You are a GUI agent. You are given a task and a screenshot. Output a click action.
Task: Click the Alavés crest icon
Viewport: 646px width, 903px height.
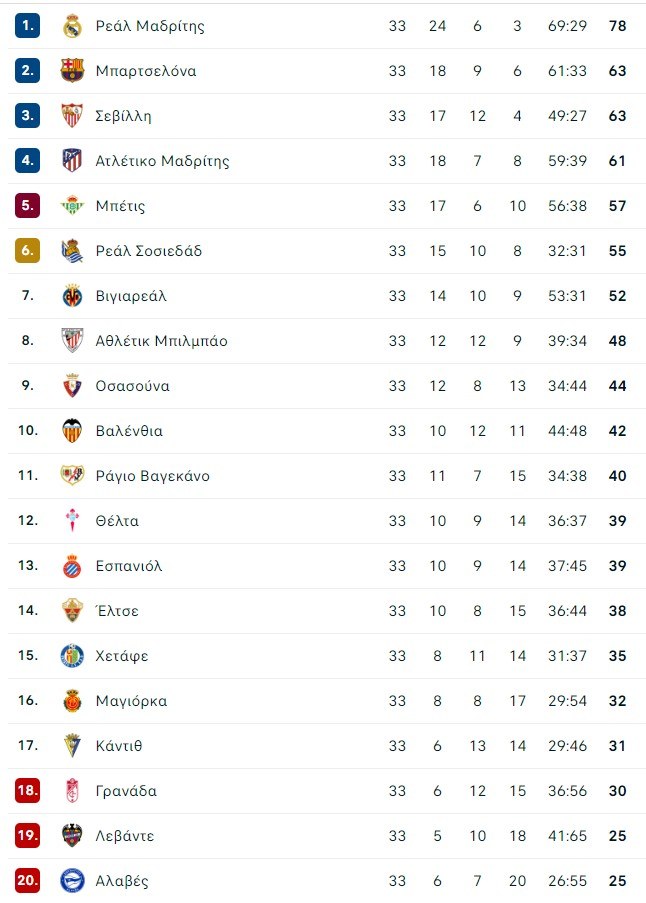(x=72, y=881)
